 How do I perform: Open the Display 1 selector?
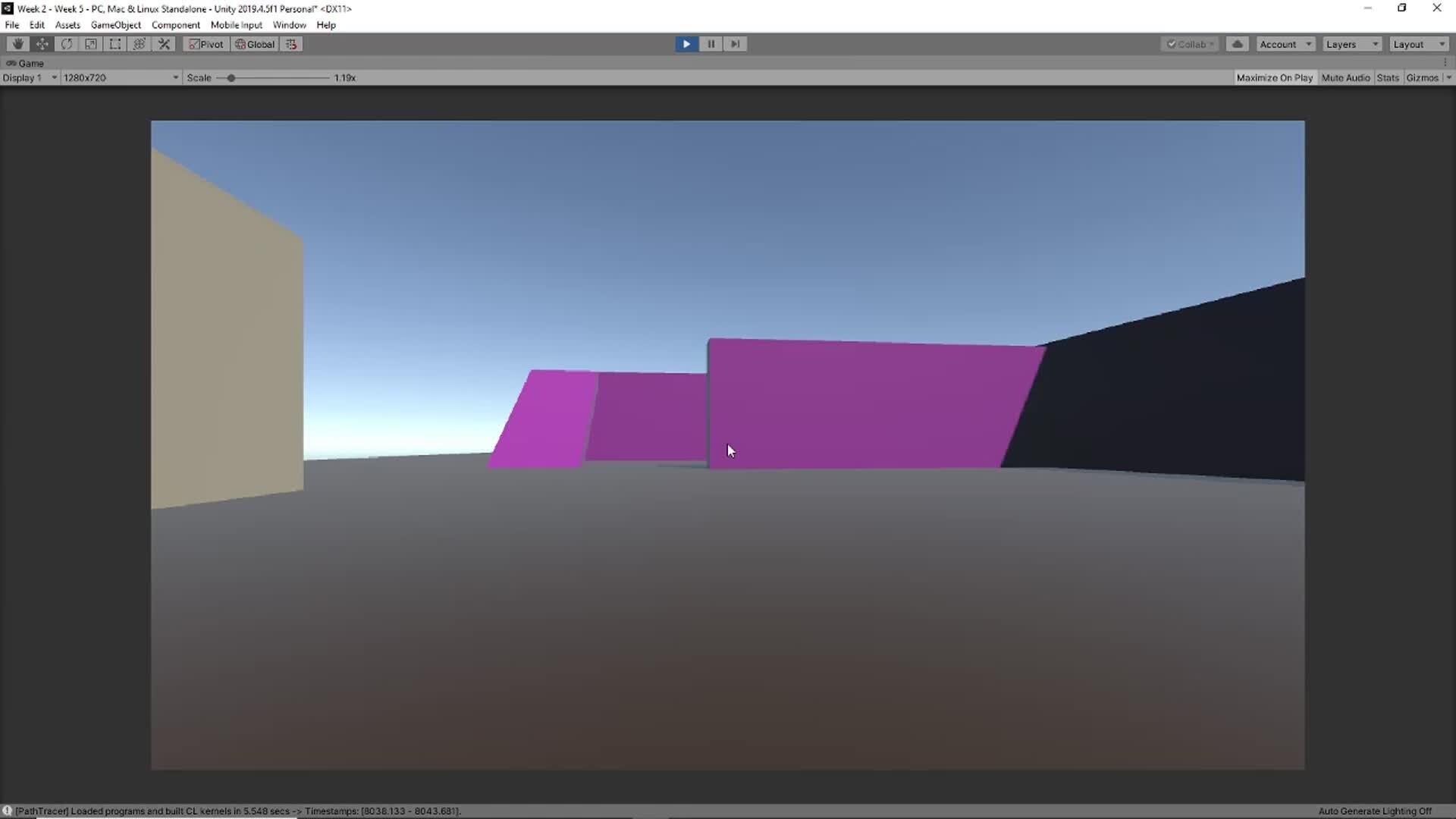[30, 77]
